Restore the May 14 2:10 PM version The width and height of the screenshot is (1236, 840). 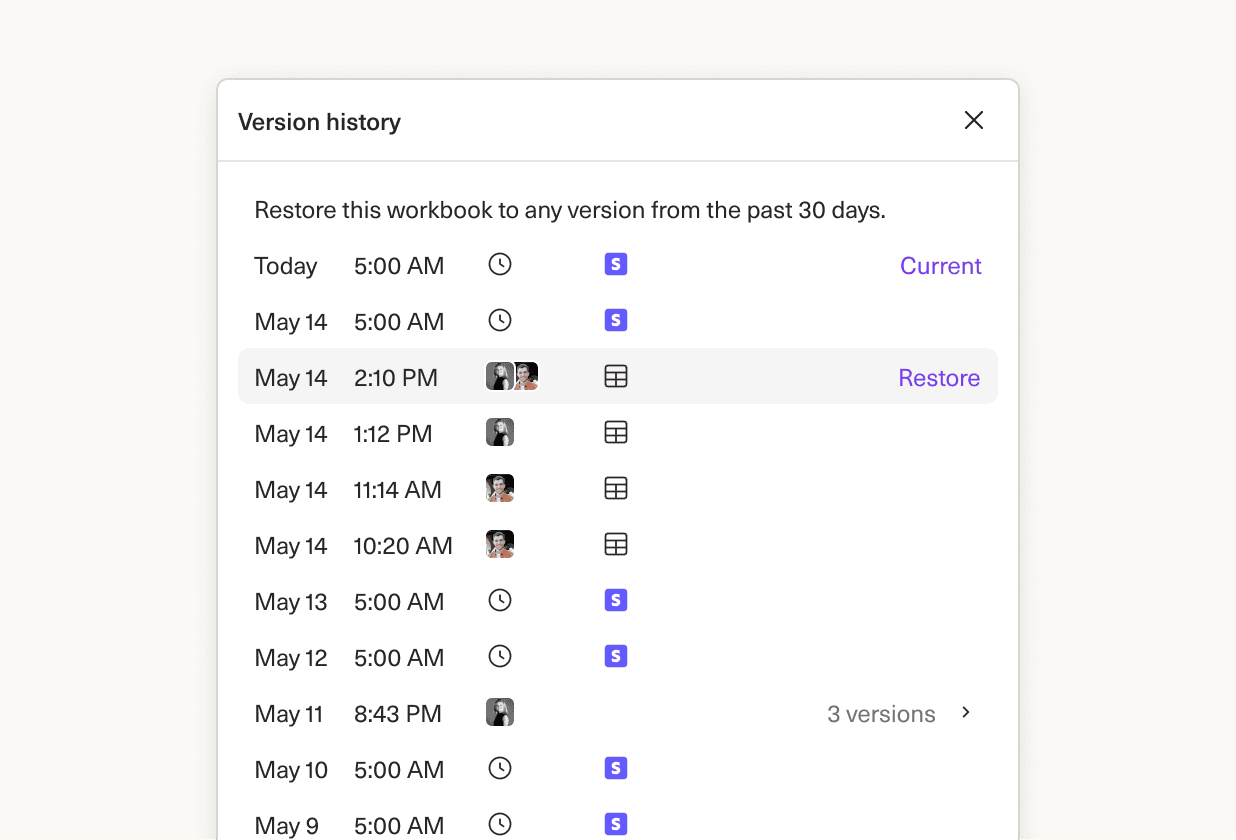[939, 377]
